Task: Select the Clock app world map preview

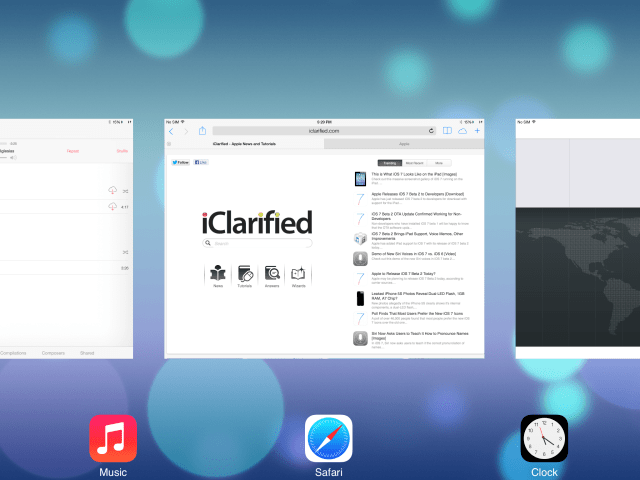Action: click(x=577, y=240)
